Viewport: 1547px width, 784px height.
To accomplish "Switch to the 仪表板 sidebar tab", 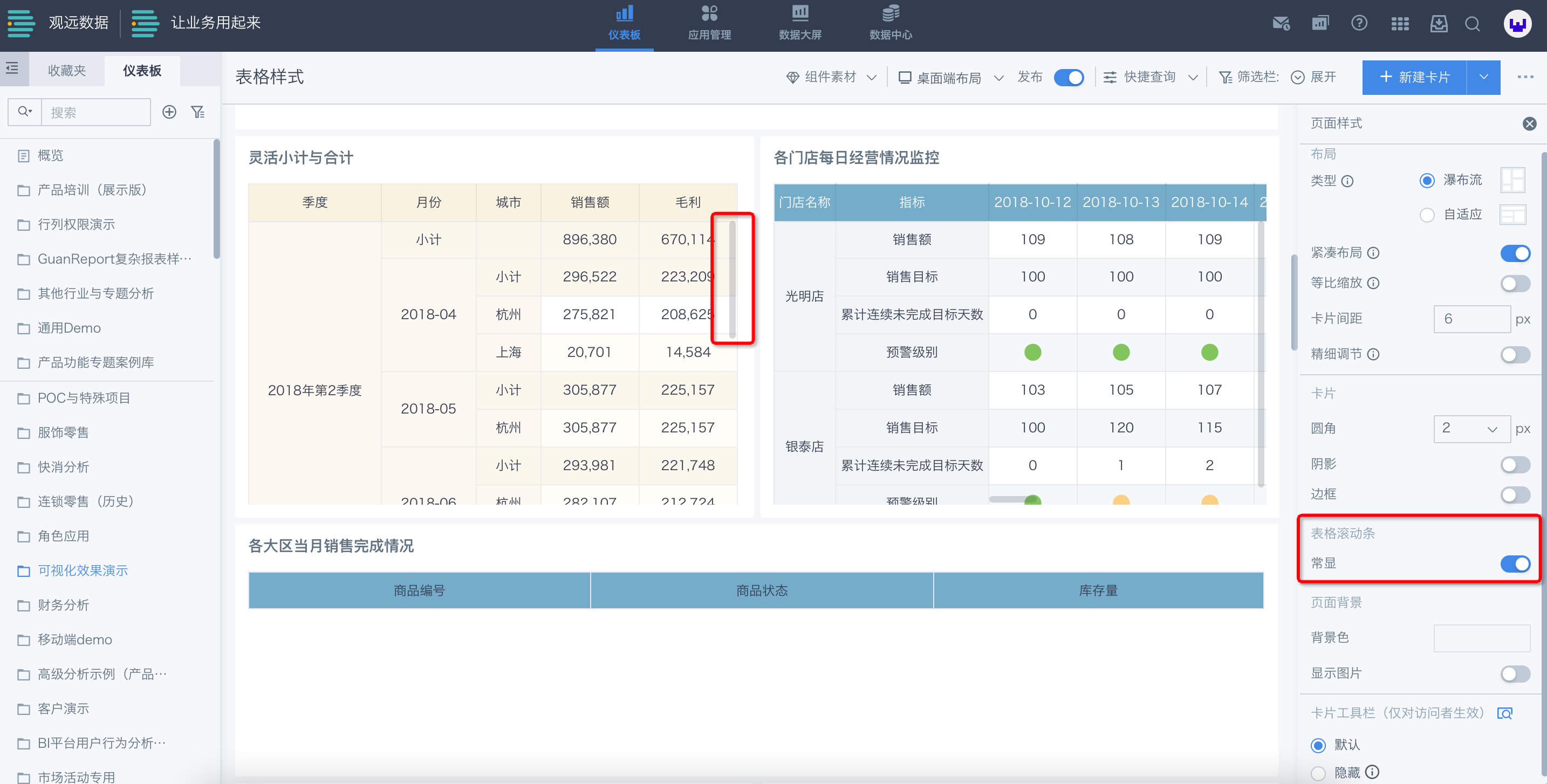I will [142, 71].
